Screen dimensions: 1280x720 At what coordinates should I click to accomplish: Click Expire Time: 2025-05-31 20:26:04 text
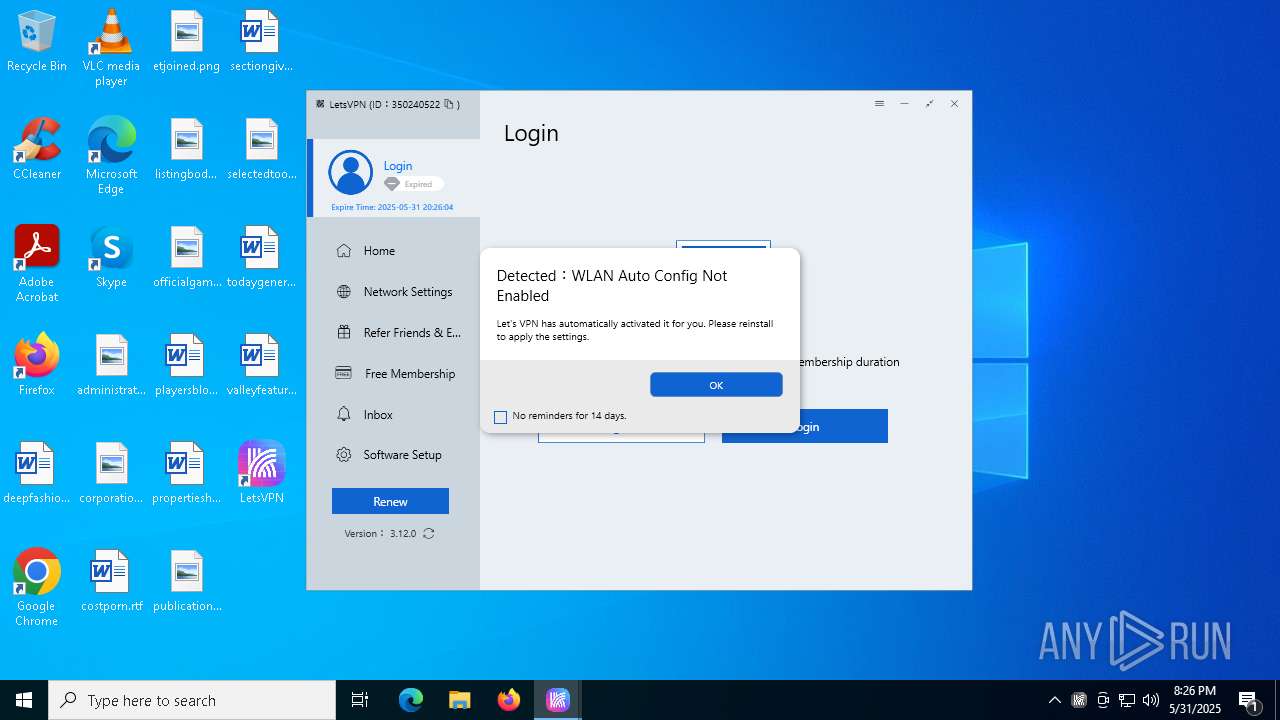click(x=392, y=207)
